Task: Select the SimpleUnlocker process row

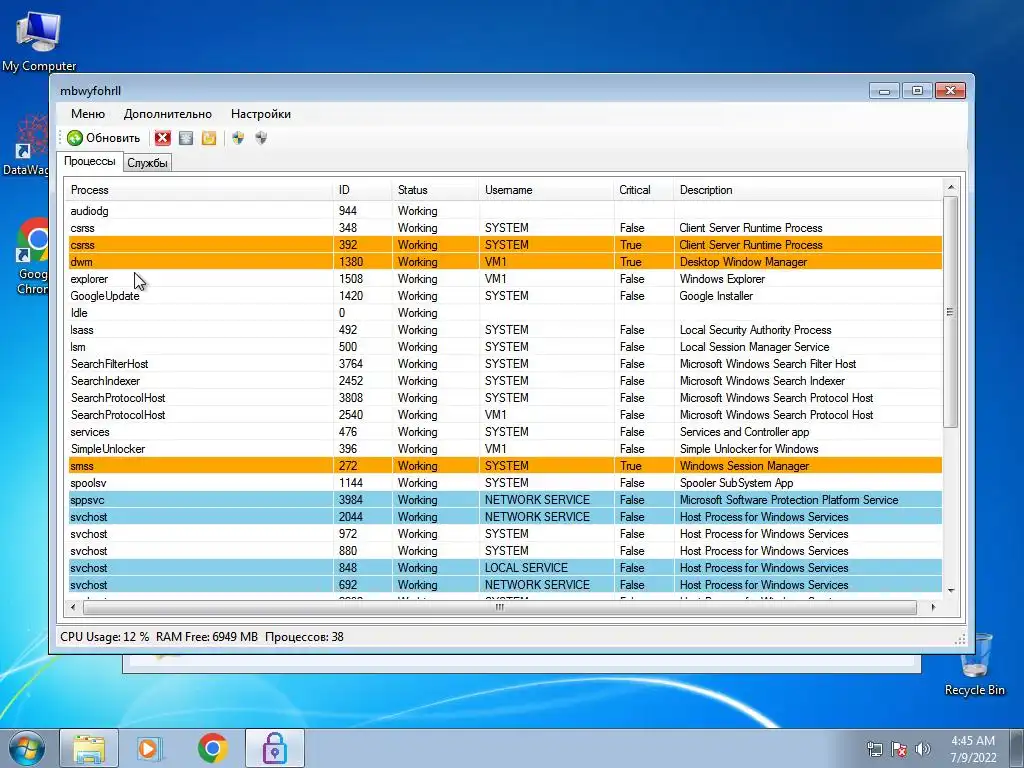Action: click(505, 449)
